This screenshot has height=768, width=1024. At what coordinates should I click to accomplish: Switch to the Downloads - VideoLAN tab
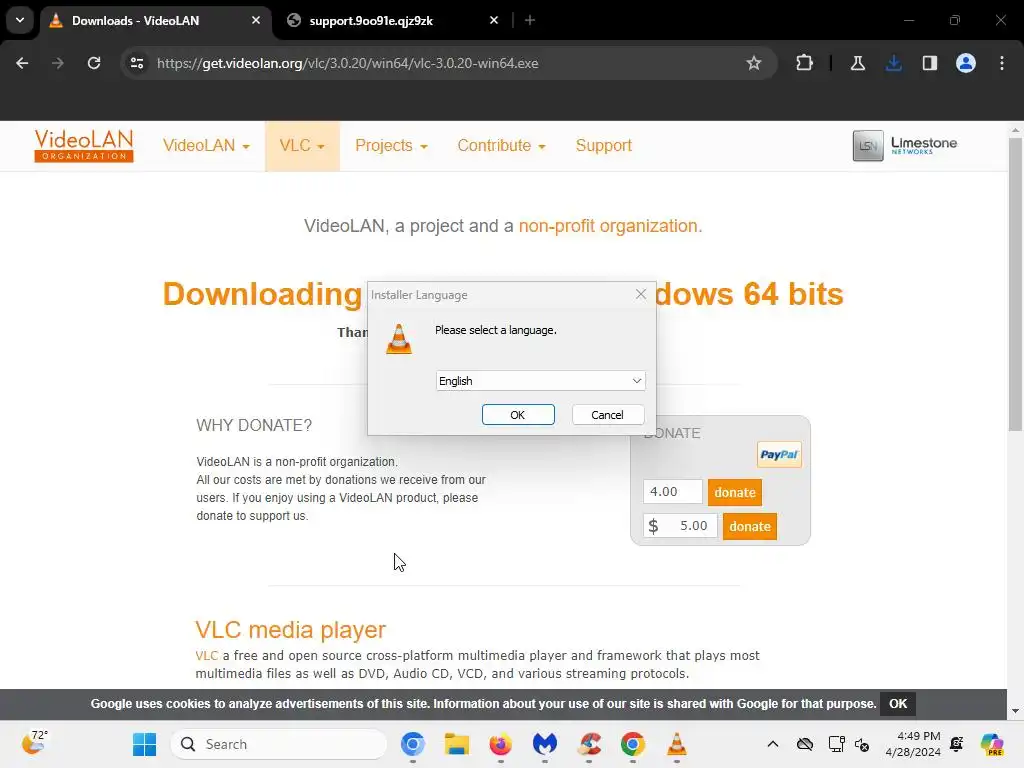(155, 21)
